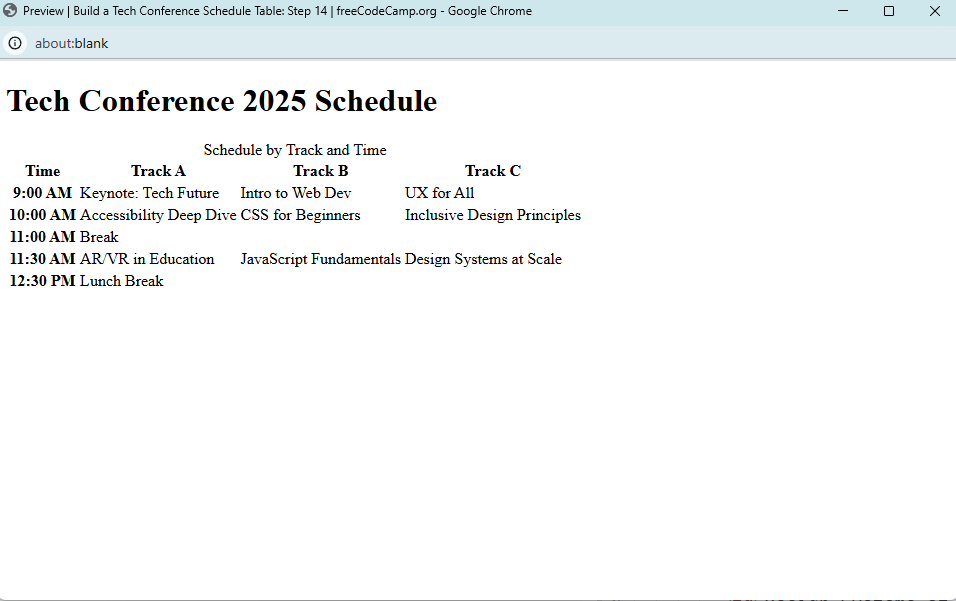Click the Tech Conference 2025 Schedule heading

point(222,101)
